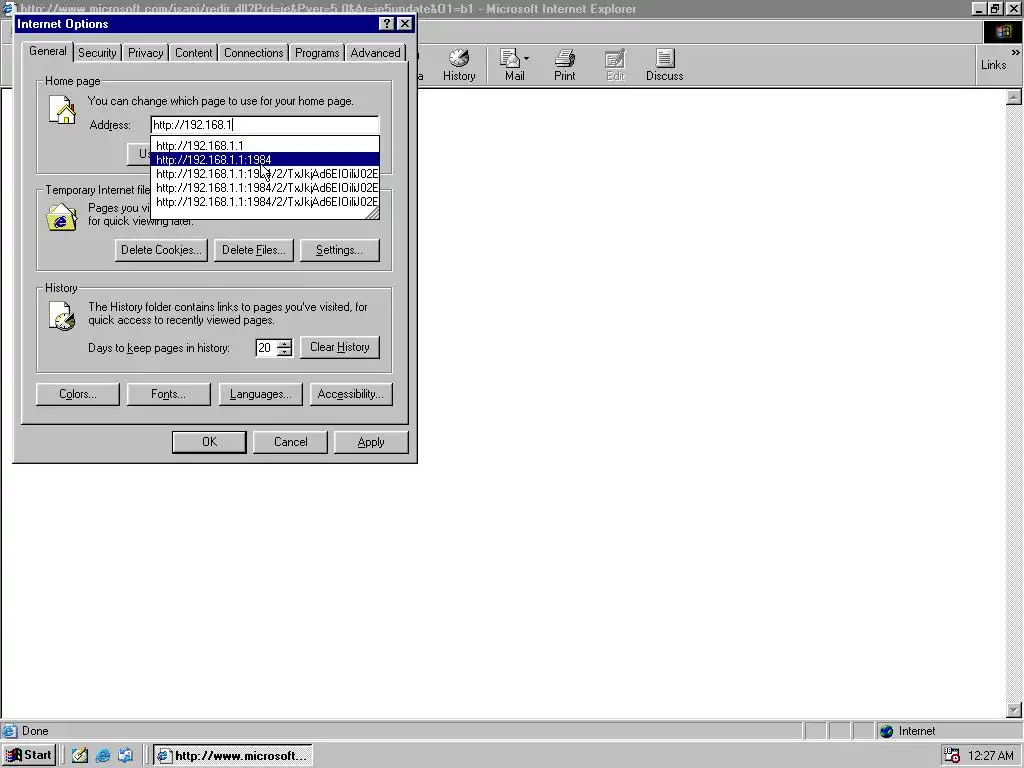Viewport: 1024px width, 768px height.
Task: Click the scrollbar down arrow in browser
Action: 1014,710
